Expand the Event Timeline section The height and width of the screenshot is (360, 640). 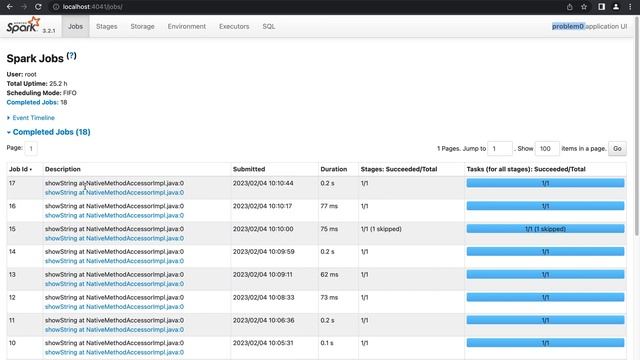31,118
